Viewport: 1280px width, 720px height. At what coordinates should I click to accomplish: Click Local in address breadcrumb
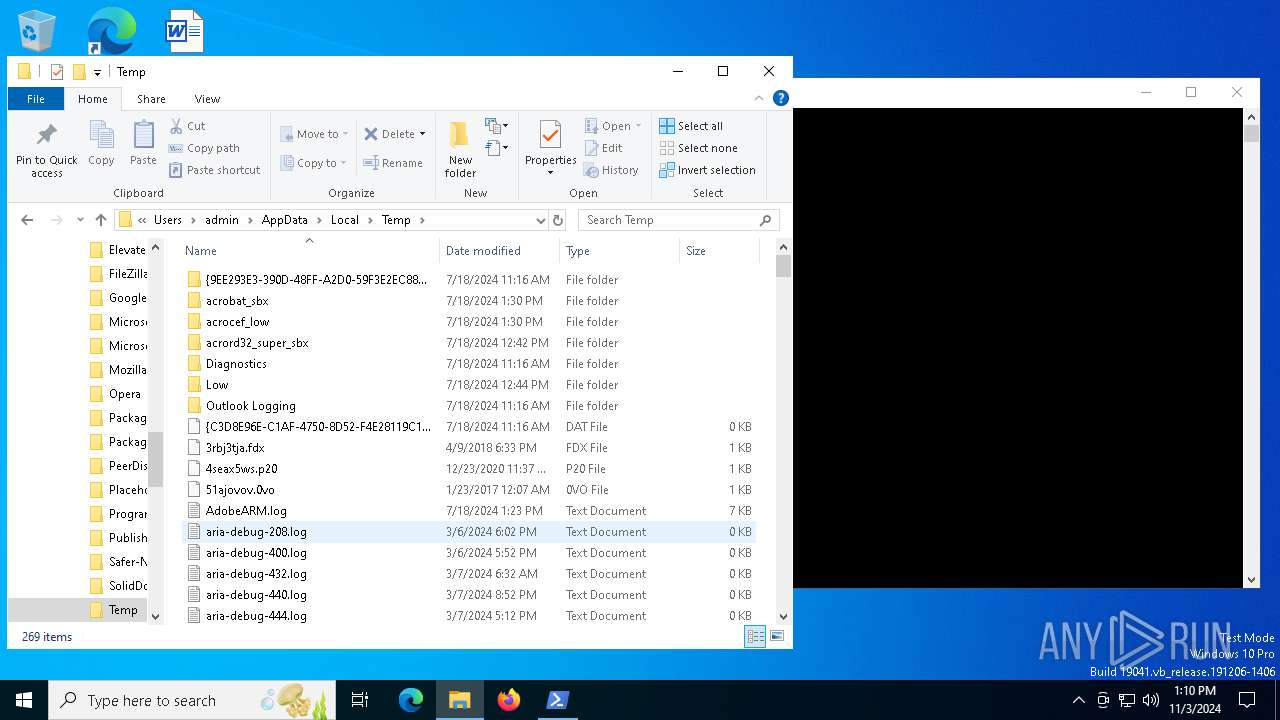(x=345, y=220)
